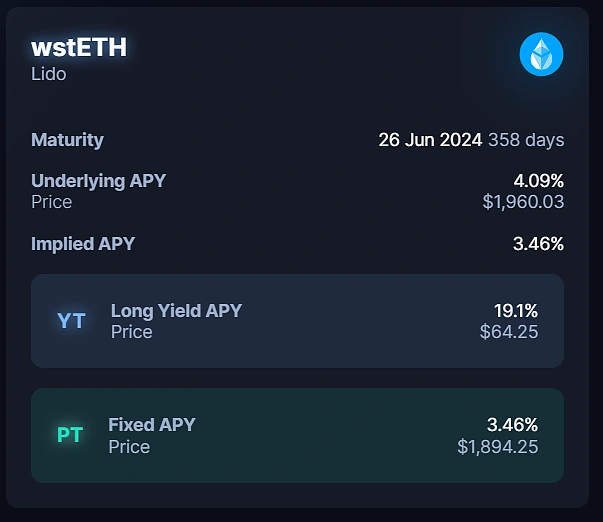Click the $1,894.25 PT price
The height and width of the screenshot is (522, 603).
point(498,447)
